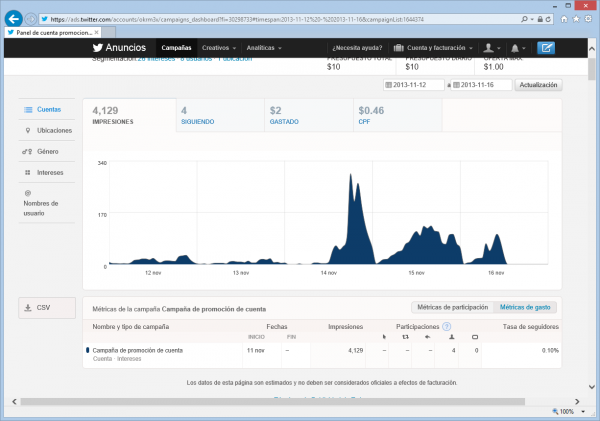Click the Ubicaciones pin icon
The image size is (600, 421).
click(28, 131)
